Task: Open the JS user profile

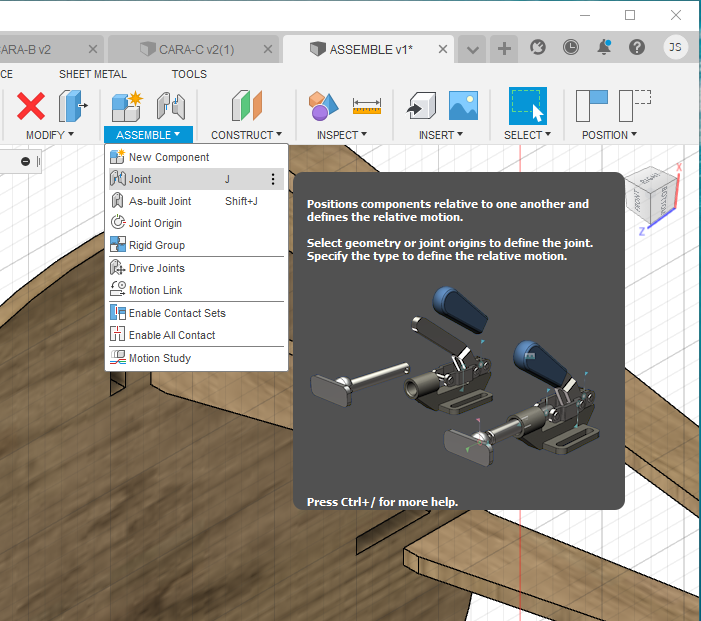Action: (x=675, y=47)
